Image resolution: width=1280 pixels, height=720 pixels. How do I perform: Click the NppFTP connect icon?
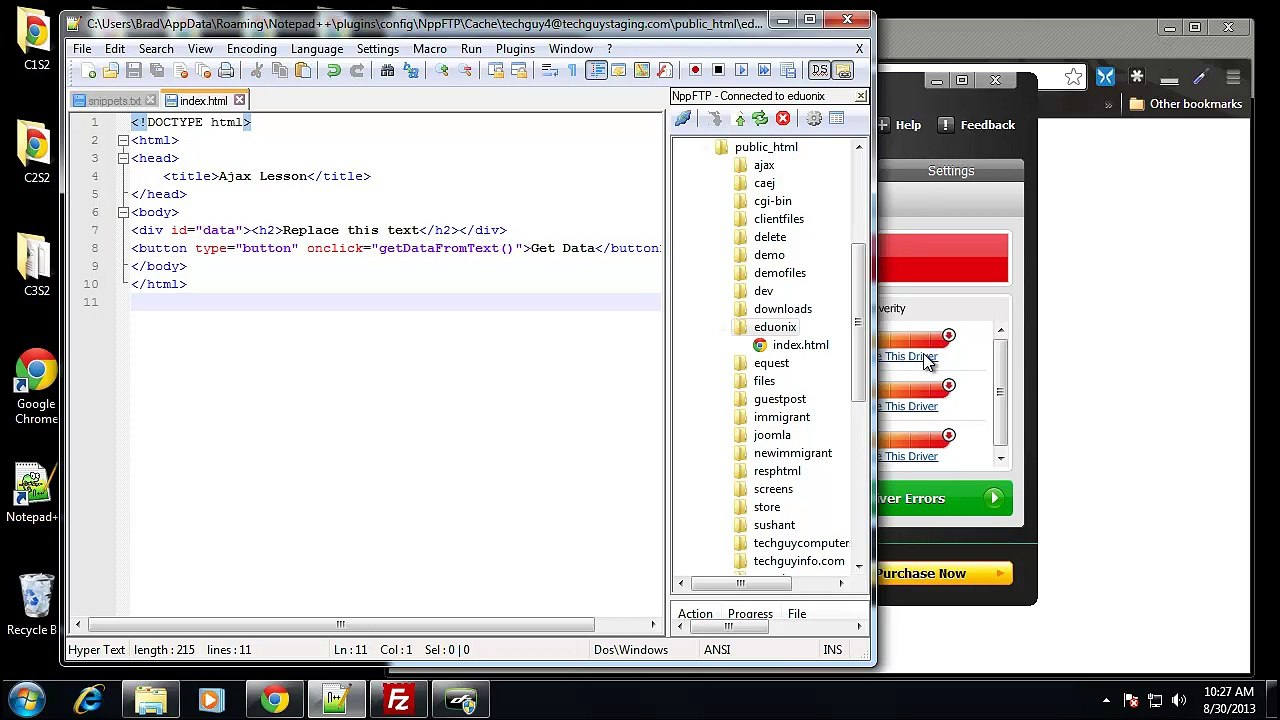[x=683, y=119]
